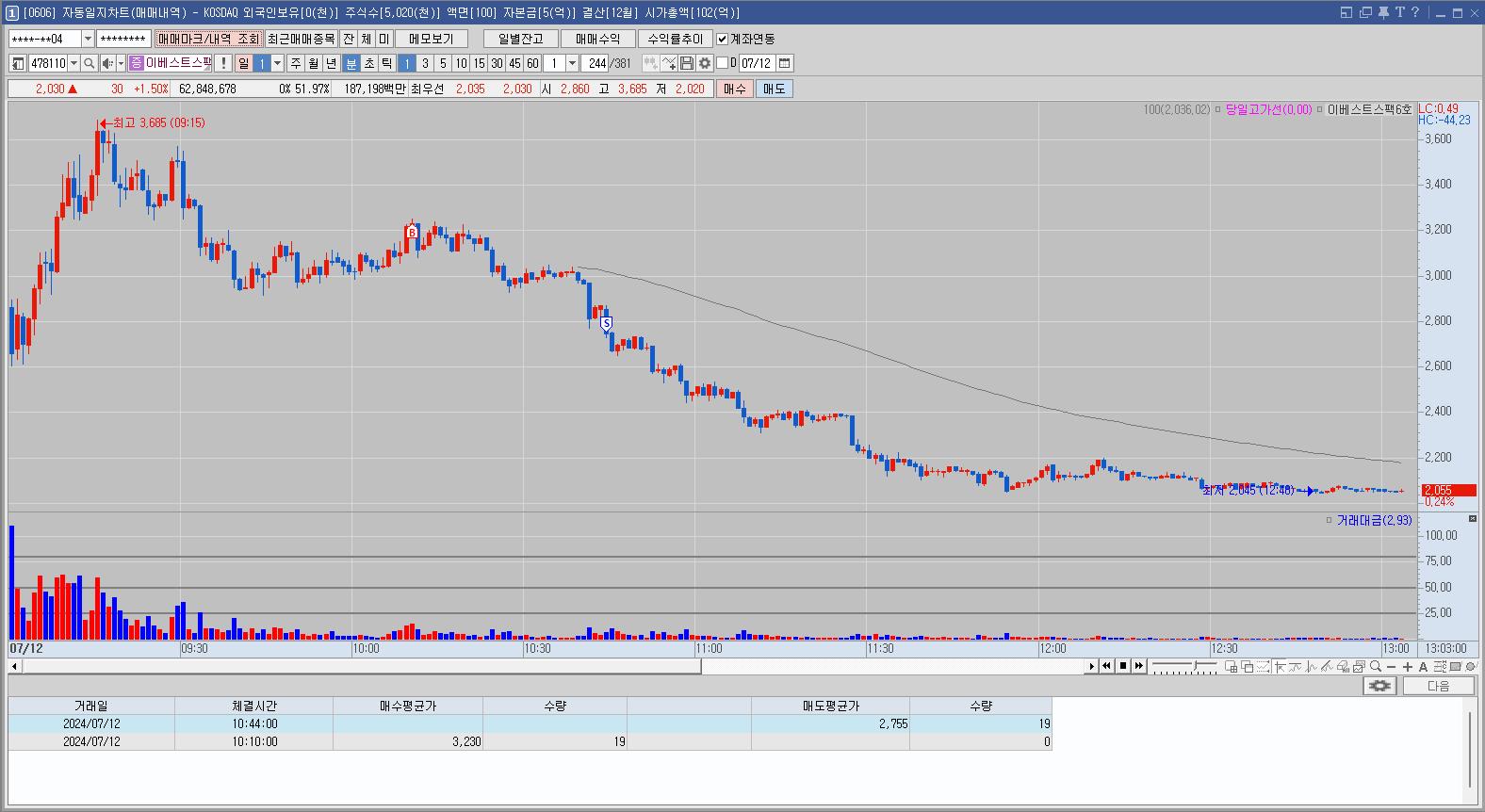Select the 주 weekly period toggle
This screenshot has height=812, width=1485.
click(296, 63)
